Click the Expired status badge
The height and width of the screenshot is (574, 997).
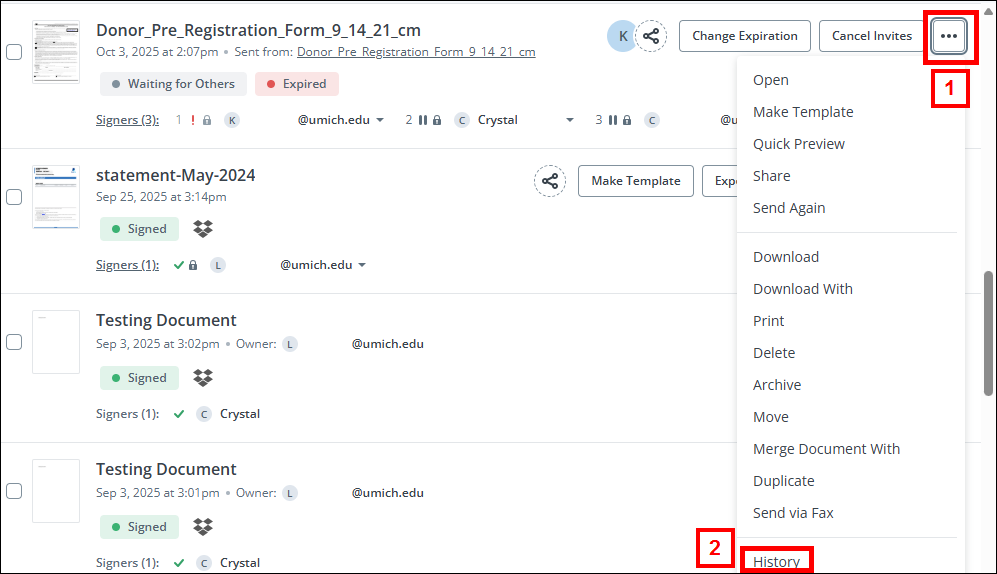(297, 84)
